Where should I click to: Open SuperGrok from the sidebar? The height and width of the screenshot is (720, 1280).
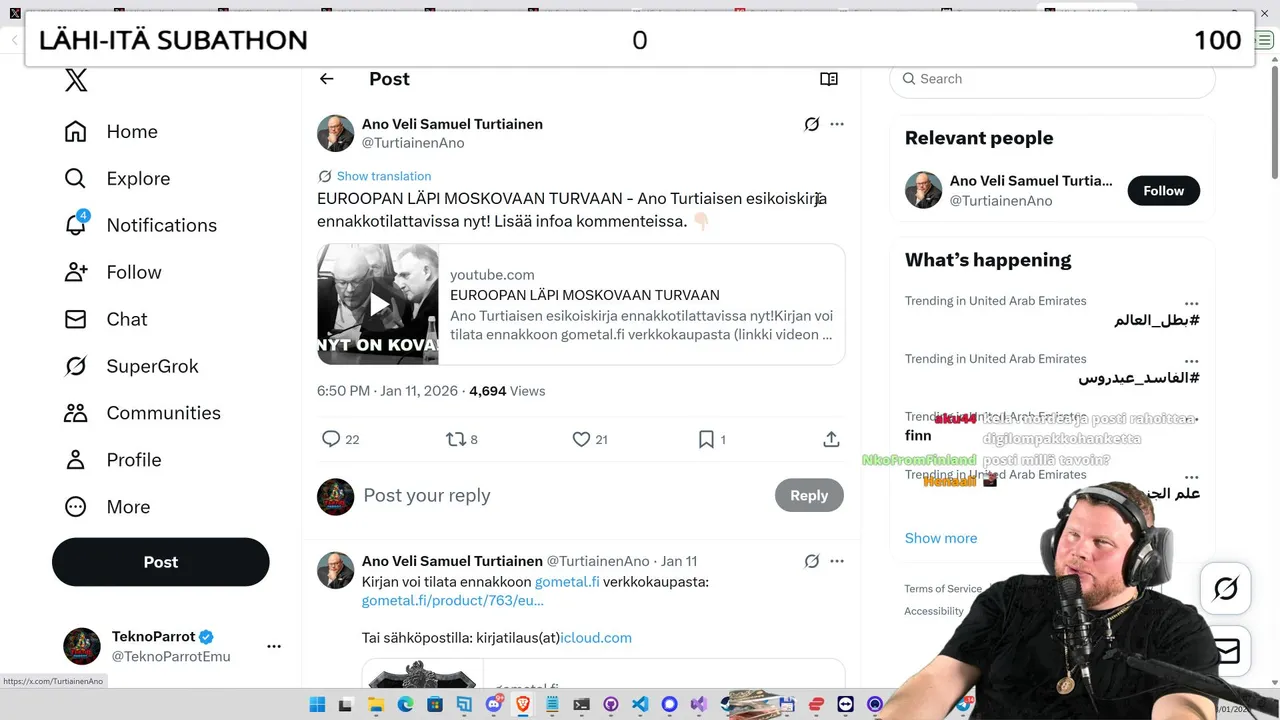(x=131, y=366)
